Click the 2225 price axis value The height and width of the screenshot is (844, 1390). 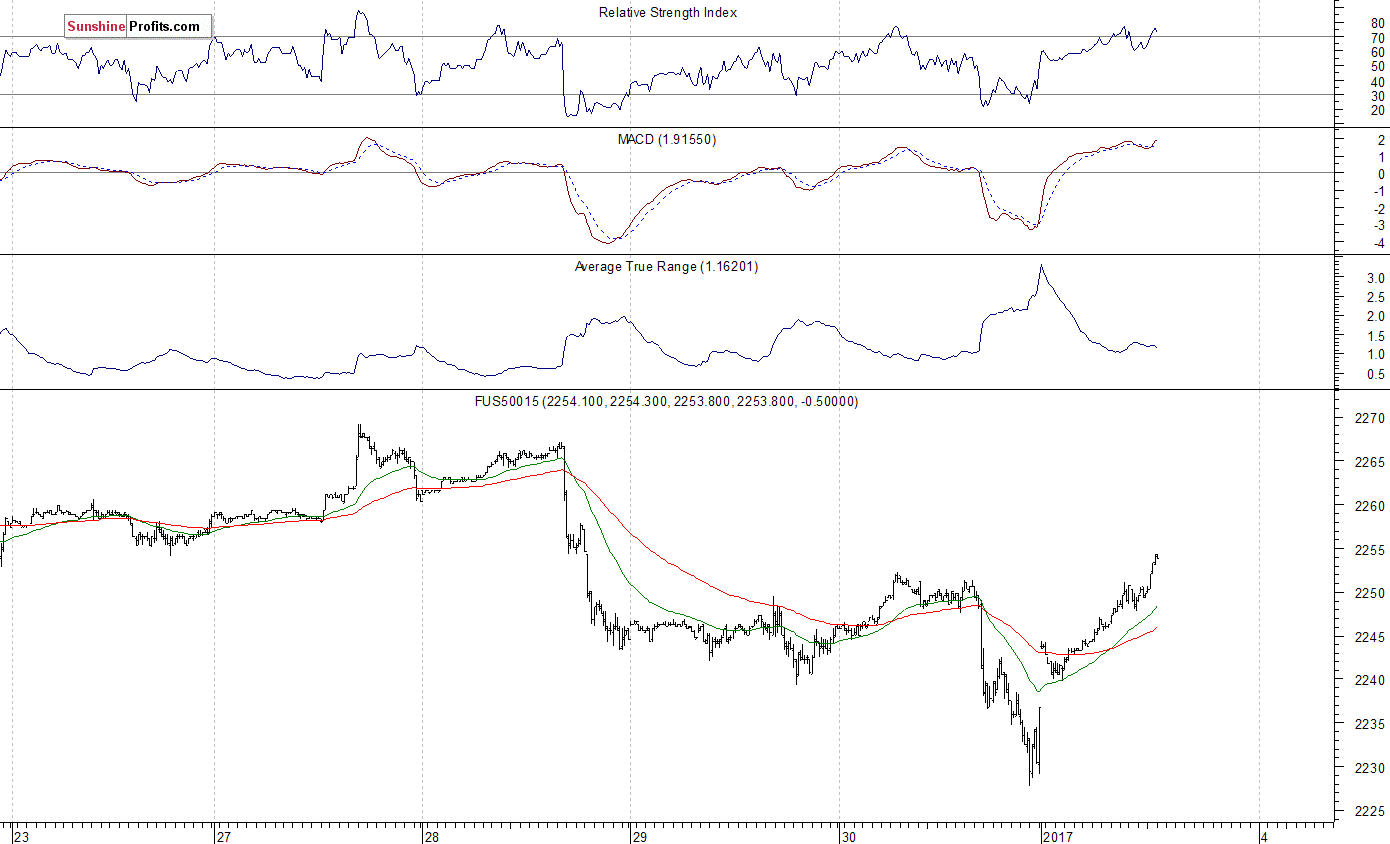coord(1369,812)
